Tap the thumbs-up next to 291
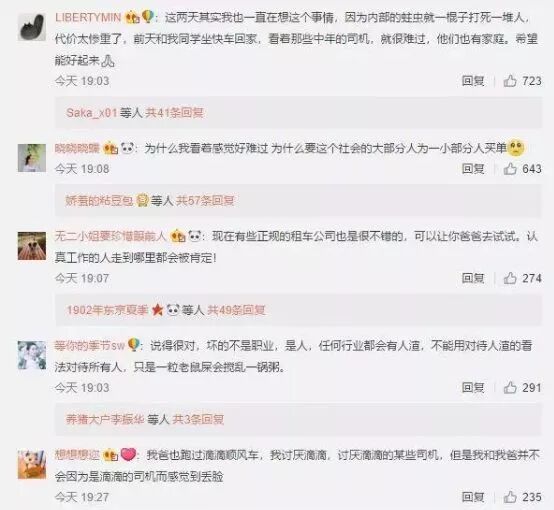The width and height of the screenshot is (554, 510). [x=510, y=388]
